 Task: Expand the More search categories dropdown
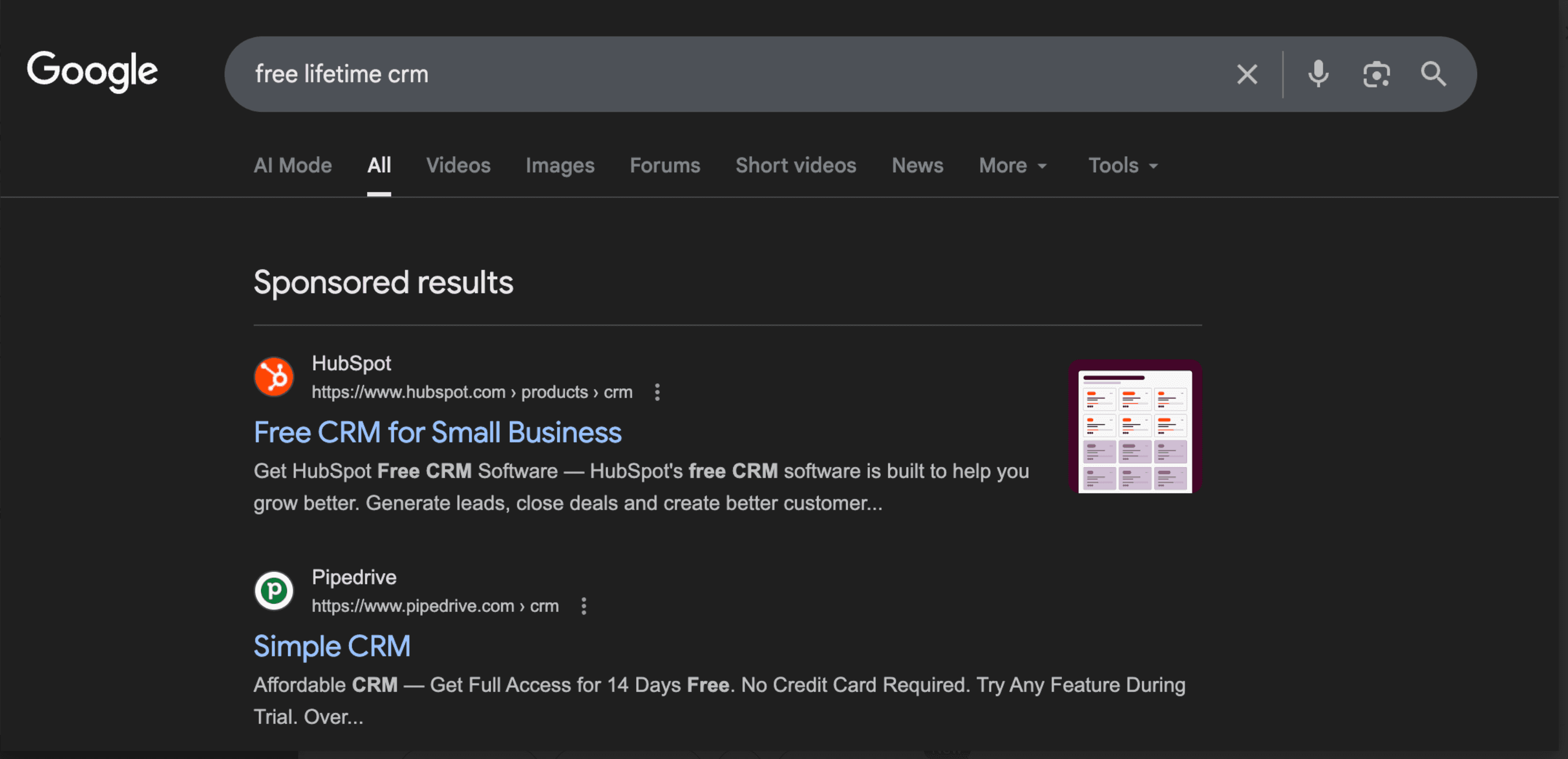pos(1012,165)
